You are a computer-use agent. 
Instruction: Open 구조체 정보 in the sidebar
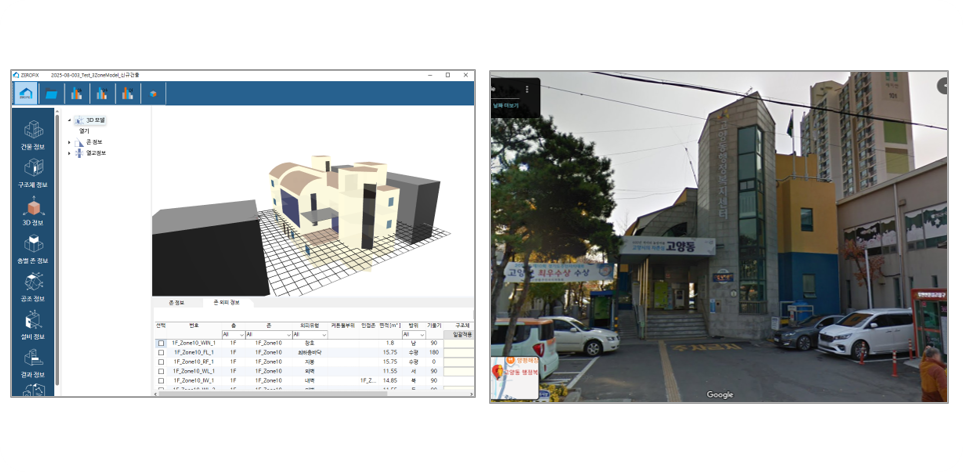pyautogui.click(x=33, y=173)
